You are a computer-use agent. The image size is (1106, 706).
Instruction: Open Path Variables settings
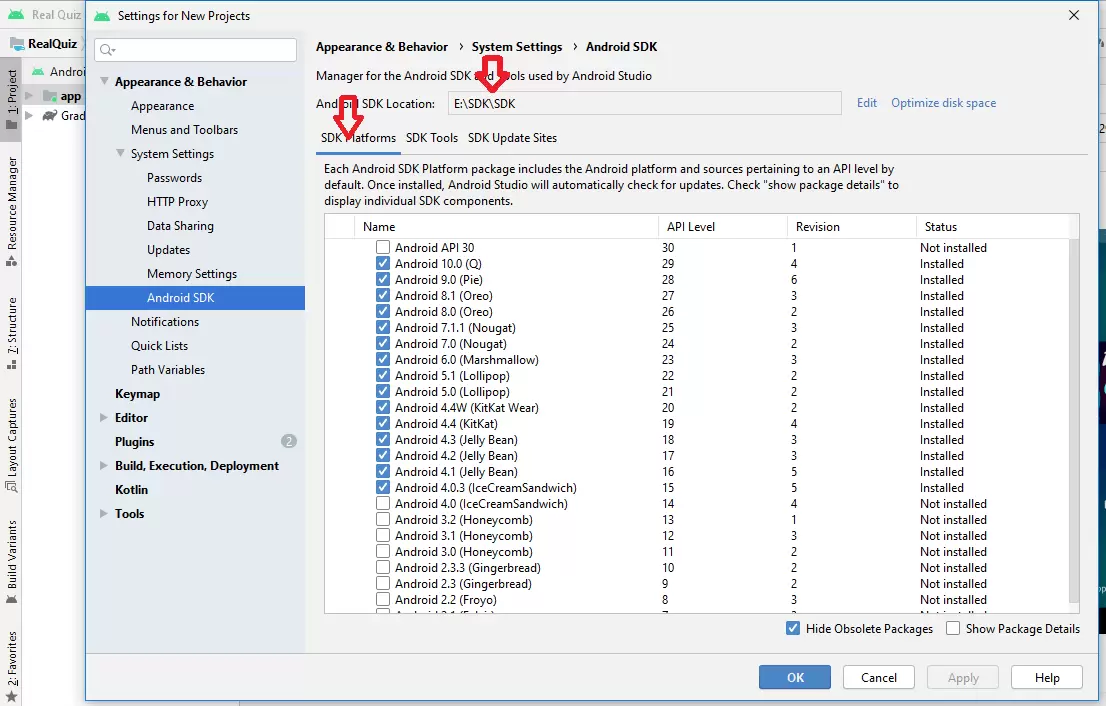tap(168, 370)
